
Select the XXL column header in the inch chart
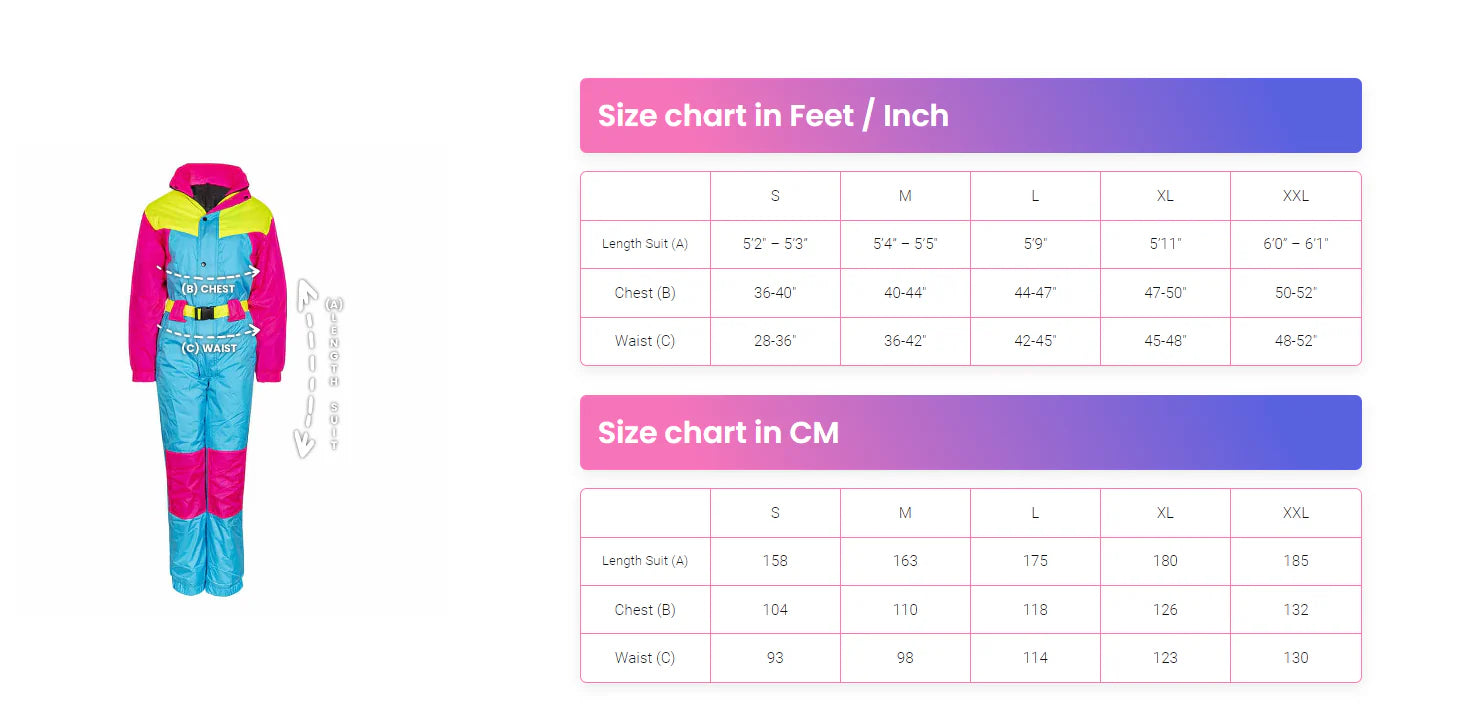(1295, 196)
